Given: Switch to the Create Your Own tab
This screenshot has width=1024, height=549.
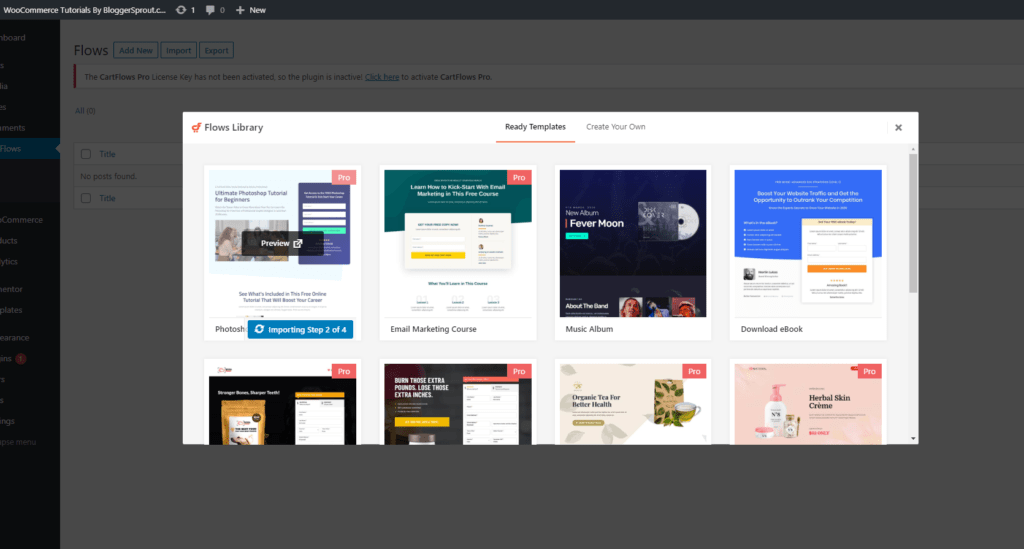Looking at the screenshot, I should point(615,127).
